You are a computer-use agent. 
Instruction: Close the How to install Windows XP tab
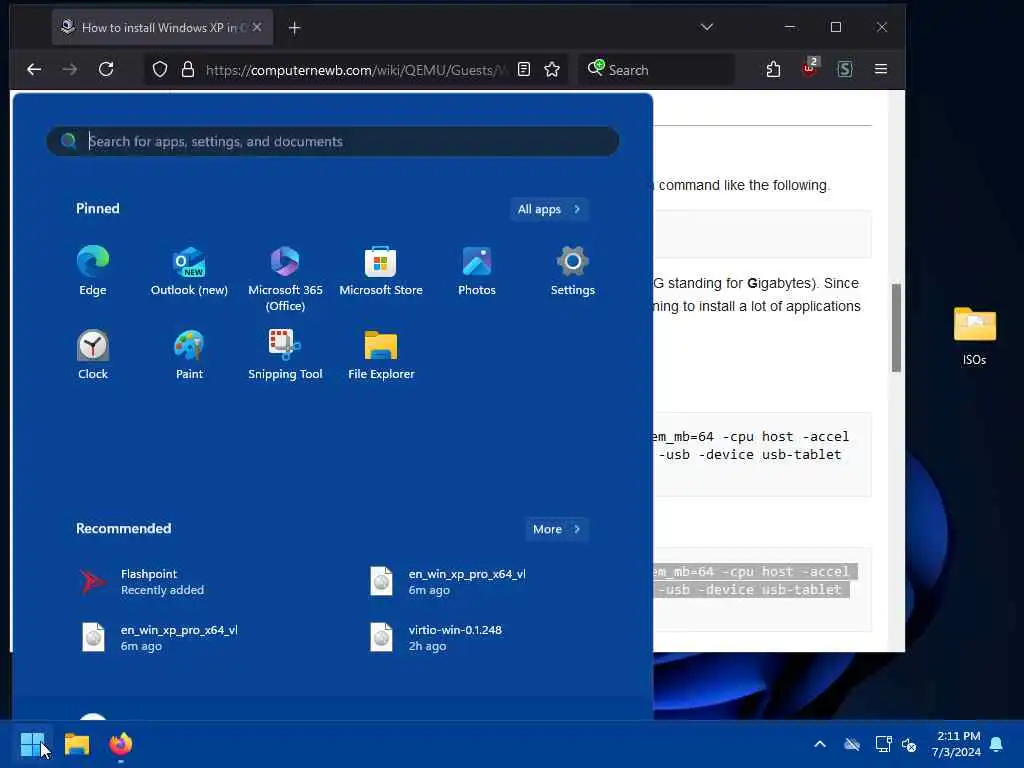click(x=257, y=27)
